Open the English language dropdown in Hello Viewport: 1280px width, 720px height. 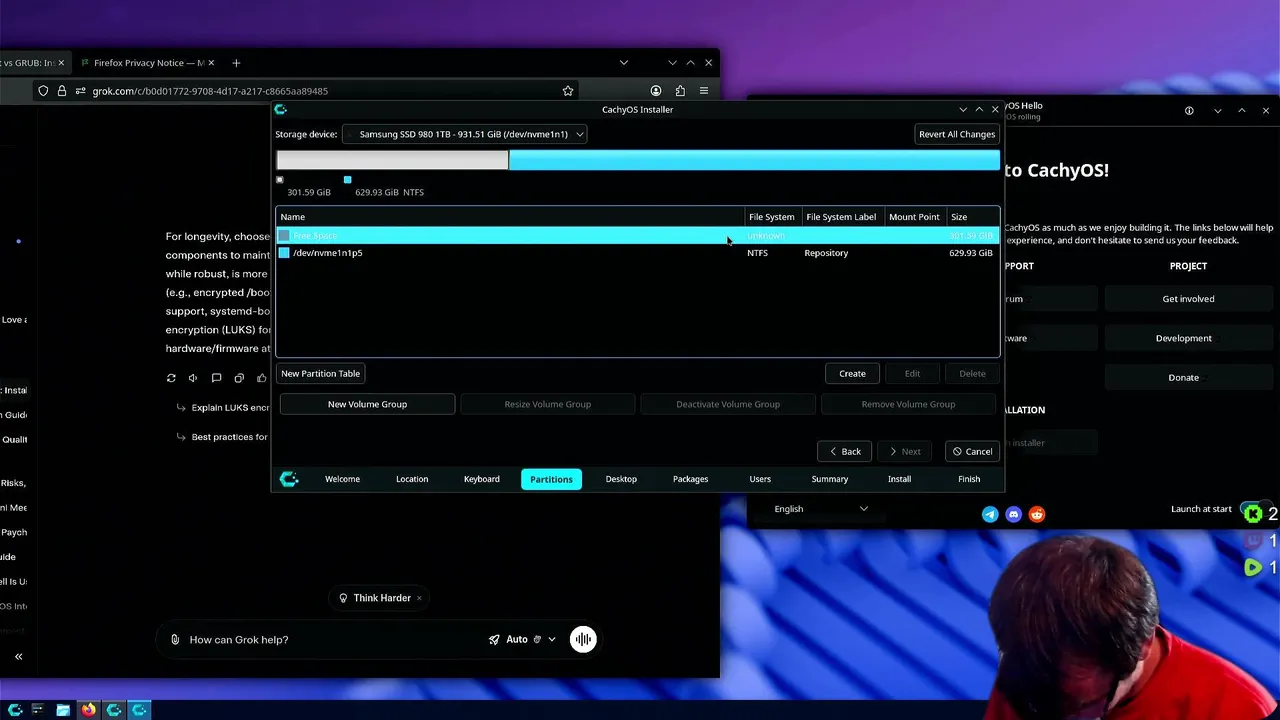[x=820, y=509]
